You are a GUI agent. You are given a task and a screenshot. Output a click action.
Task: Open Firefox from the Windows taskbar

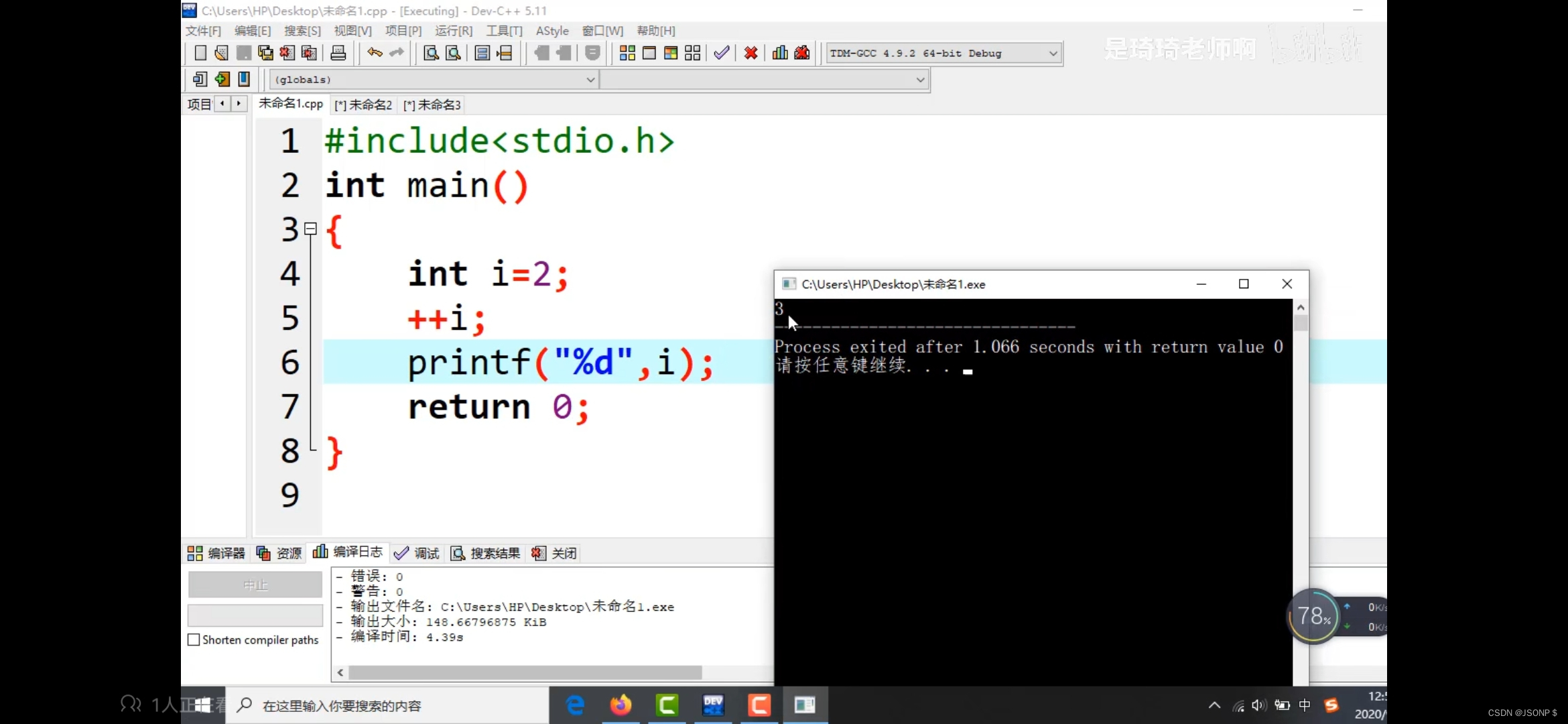coord(620,705)
